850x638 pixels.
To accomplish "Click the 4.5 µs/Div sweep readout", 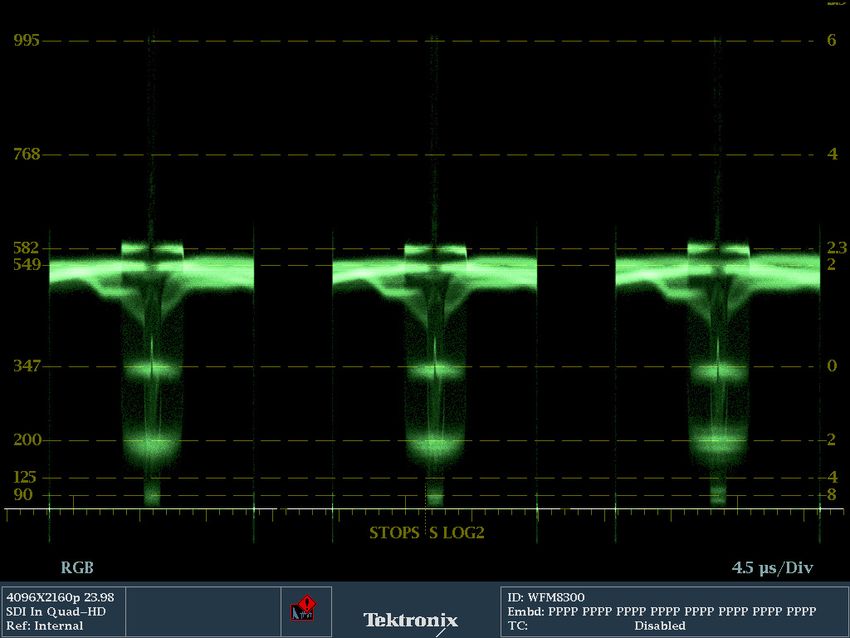I will 772,568.
